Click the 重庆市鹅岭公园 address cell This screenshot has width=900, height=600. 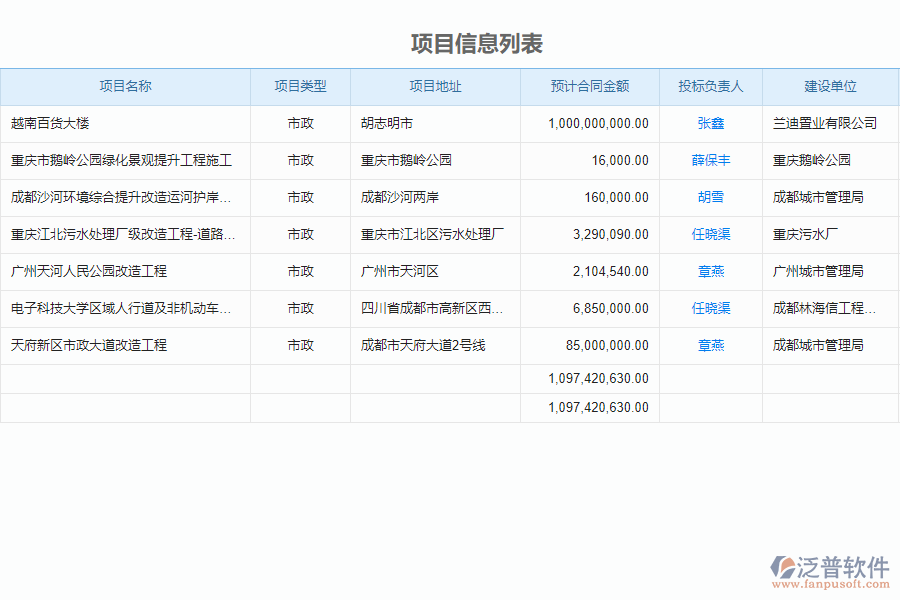(x=404, y=160)
